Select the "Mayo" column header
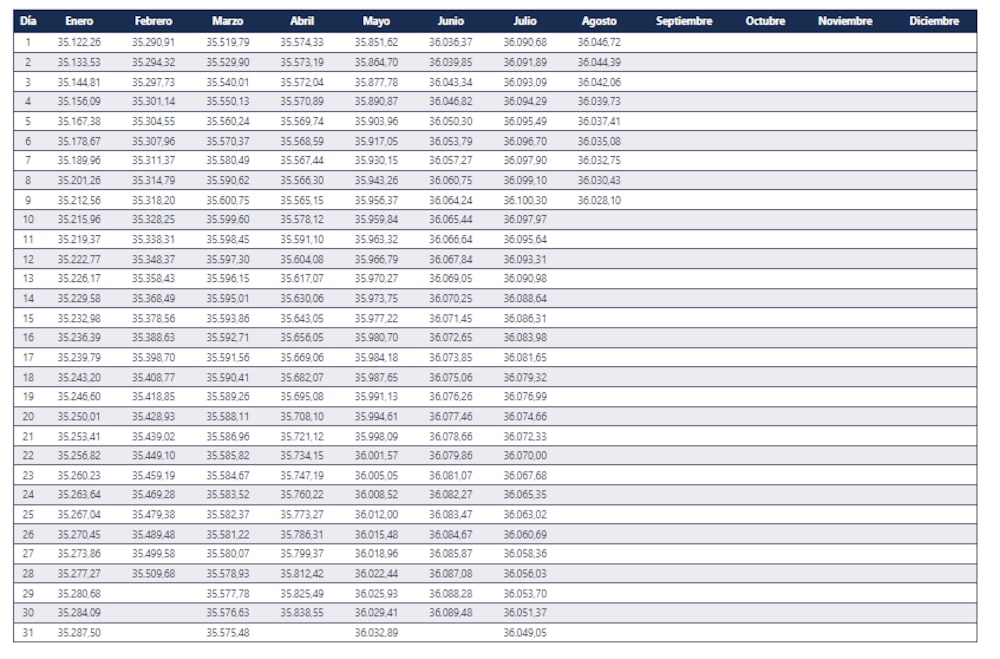The height and width of the screenshot is (659, 1000). point(376,21)
